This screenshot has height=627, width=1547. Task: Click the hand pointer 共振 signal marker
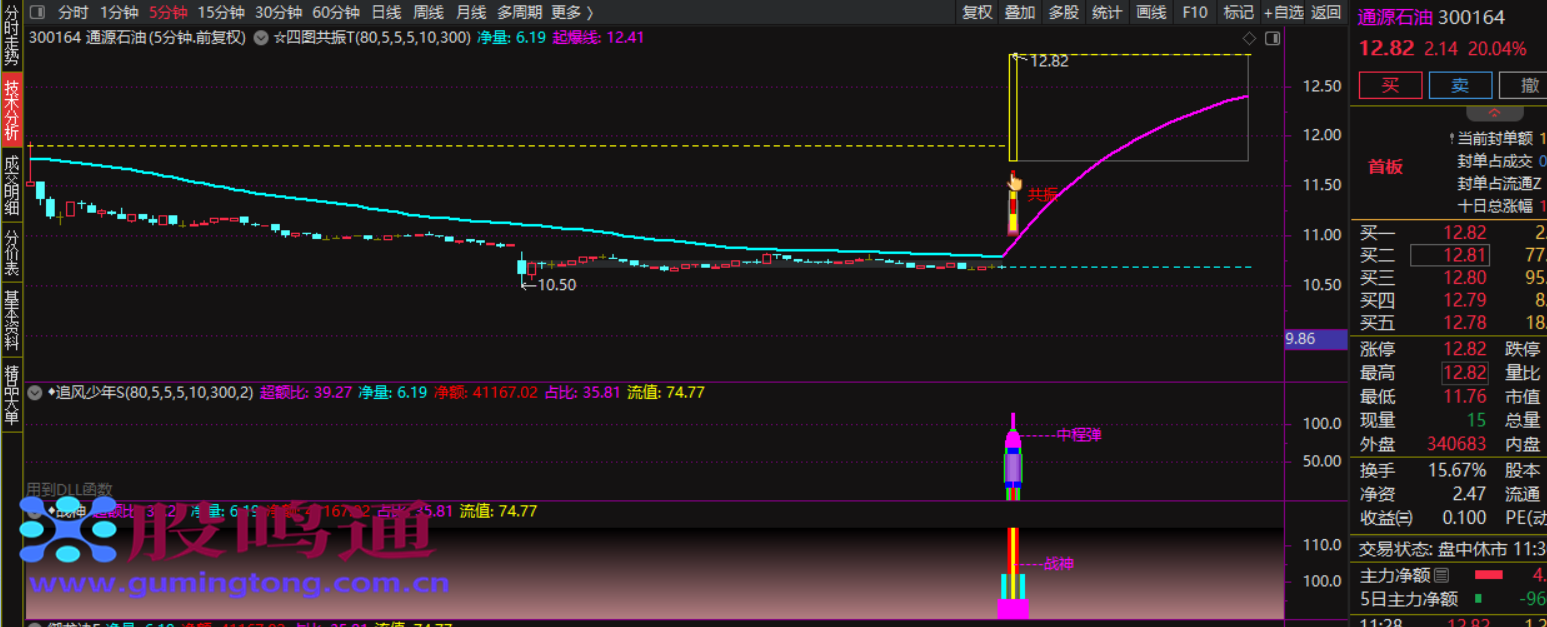click(1015, 182)
